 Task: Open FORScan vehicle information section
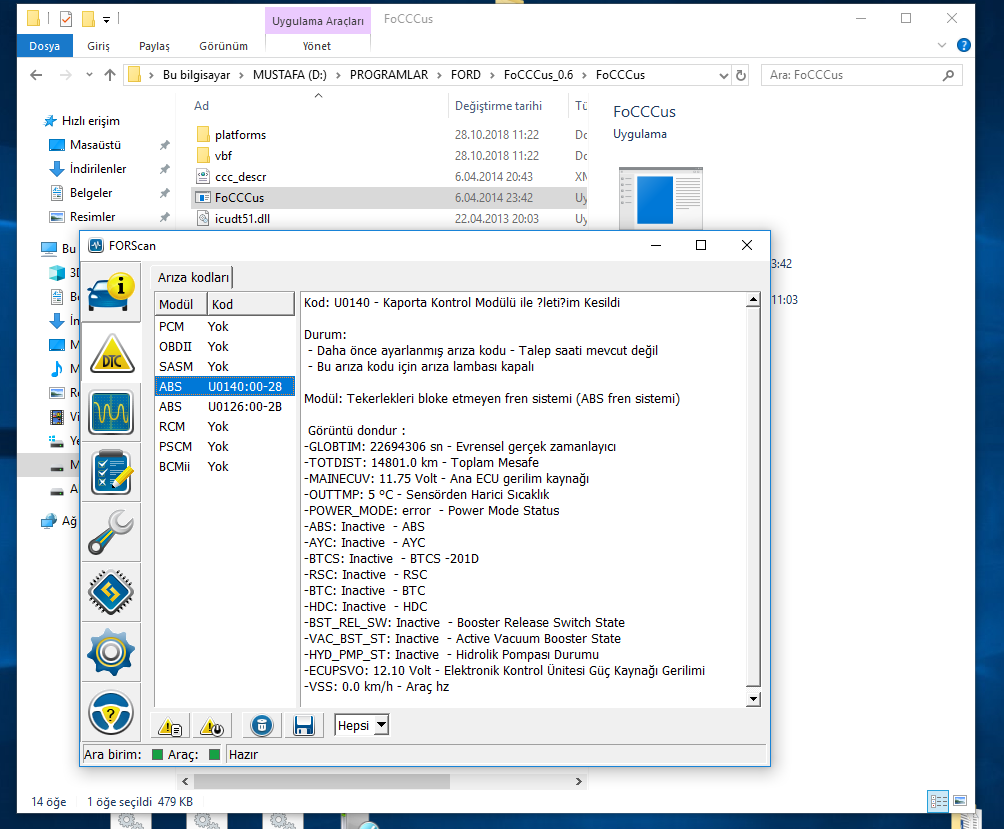[x=111, y=291]
